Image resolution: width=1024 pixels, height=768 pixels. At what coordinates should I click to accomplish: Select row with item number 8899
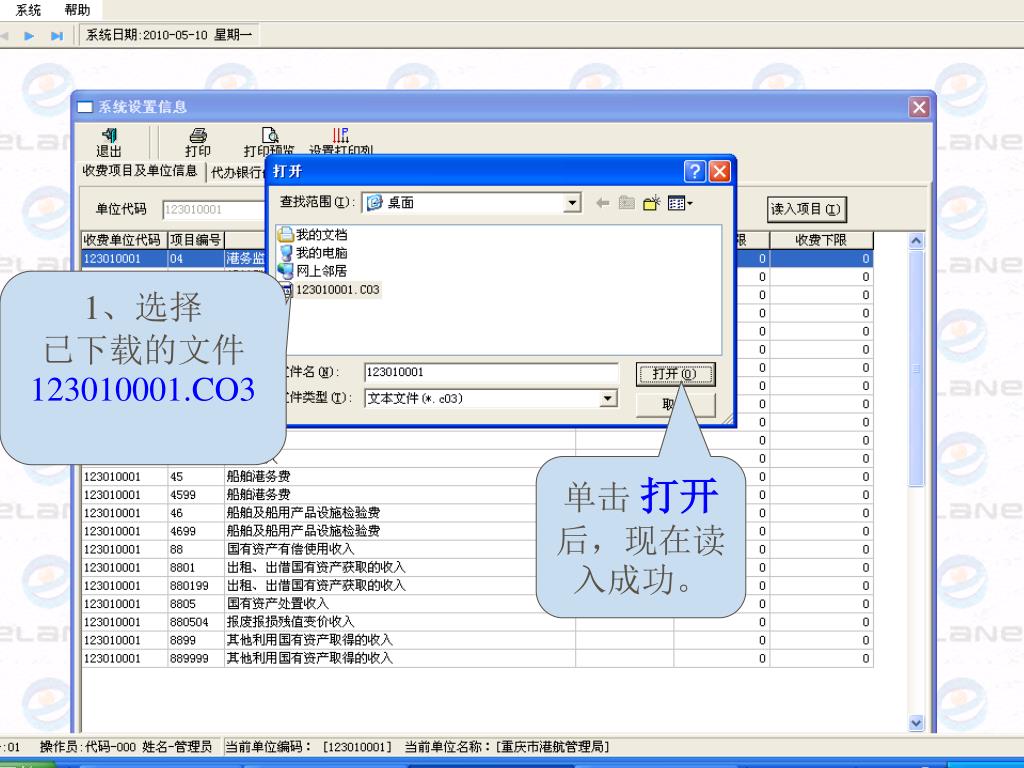[477, 640]
